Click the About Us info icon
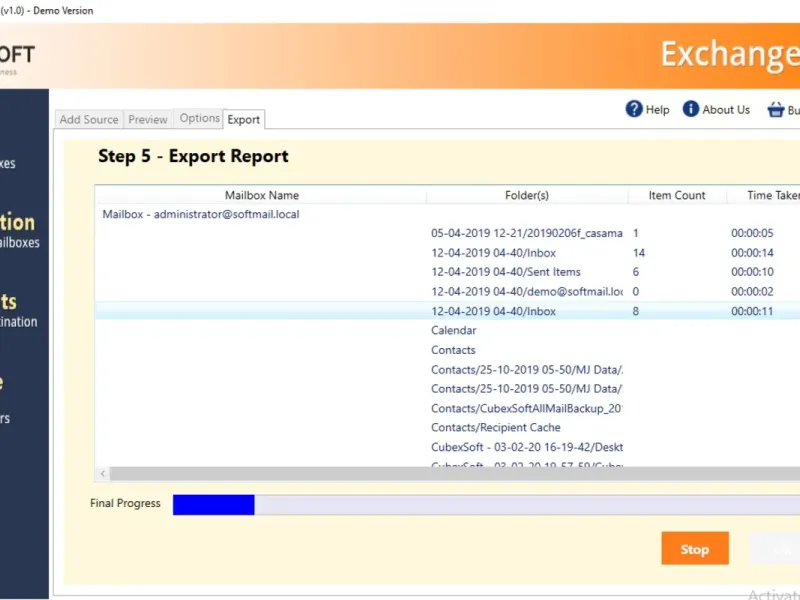This screenshot has width=800, height=600. [690, 109]
